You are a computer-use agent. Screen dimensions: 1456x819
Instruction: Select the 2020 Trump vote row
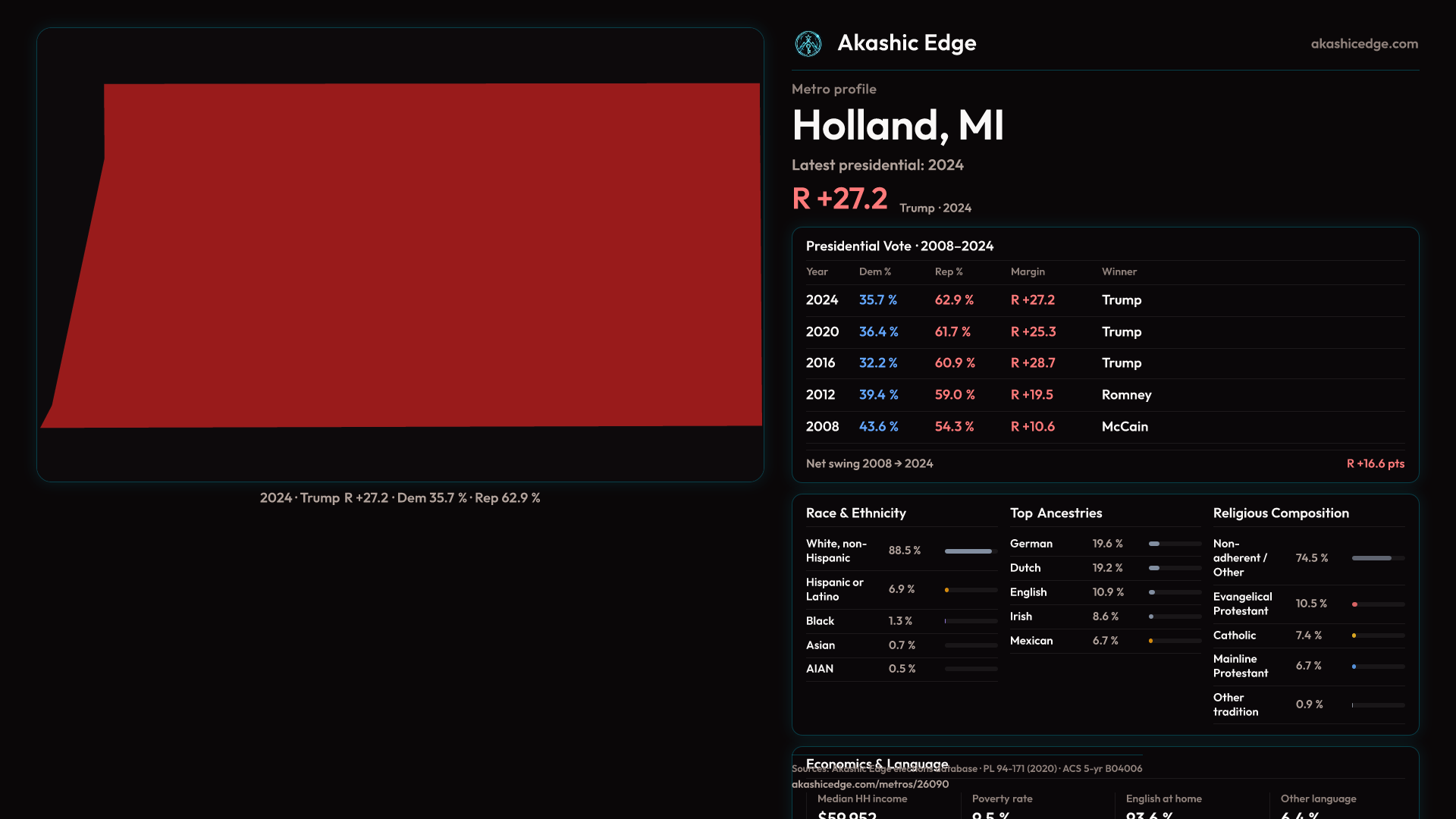point(1104,332)
